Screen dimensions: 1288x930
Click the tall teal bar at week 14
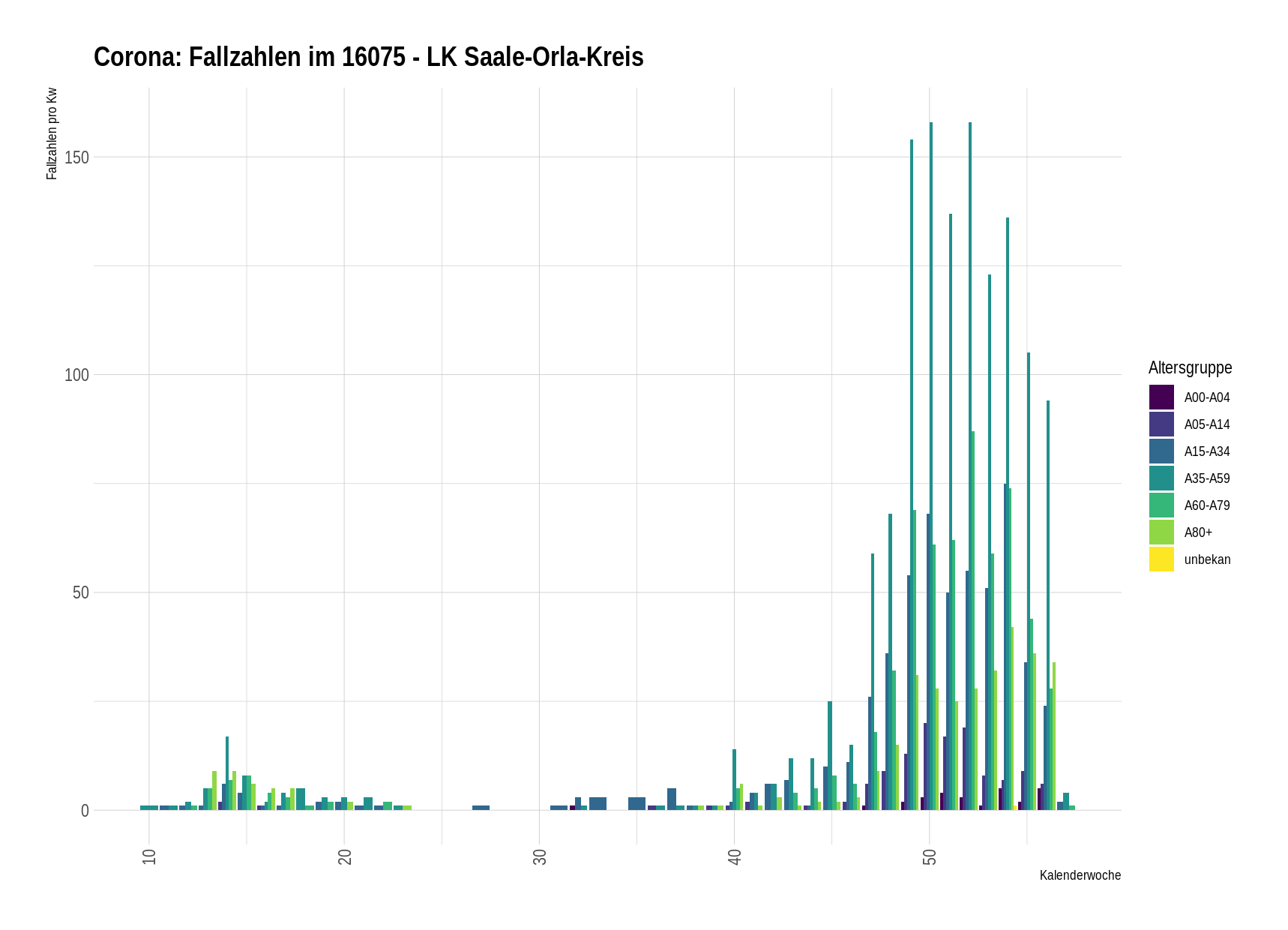point(227,772)
